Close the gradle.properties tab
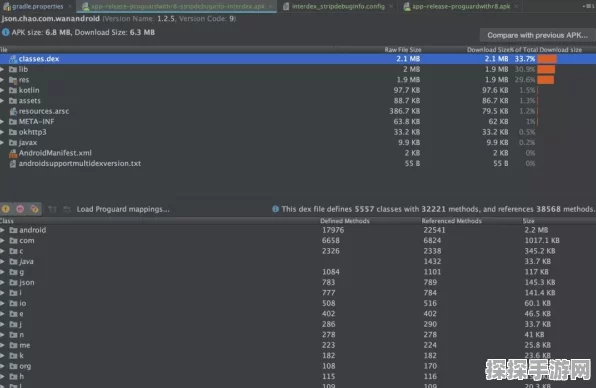 point(70,6)
